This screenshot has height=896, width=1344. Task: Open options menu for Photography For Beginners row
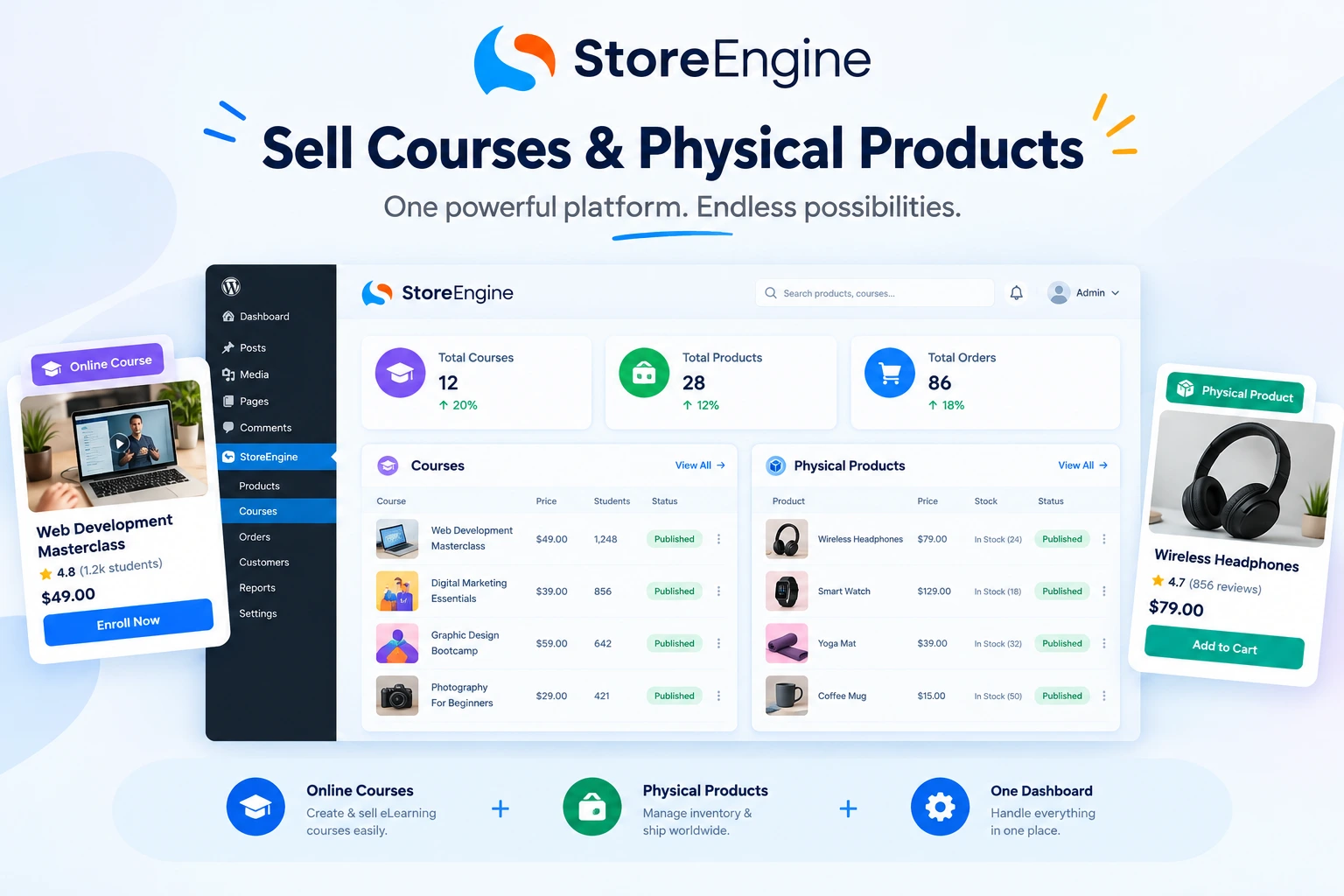point(719,696)
